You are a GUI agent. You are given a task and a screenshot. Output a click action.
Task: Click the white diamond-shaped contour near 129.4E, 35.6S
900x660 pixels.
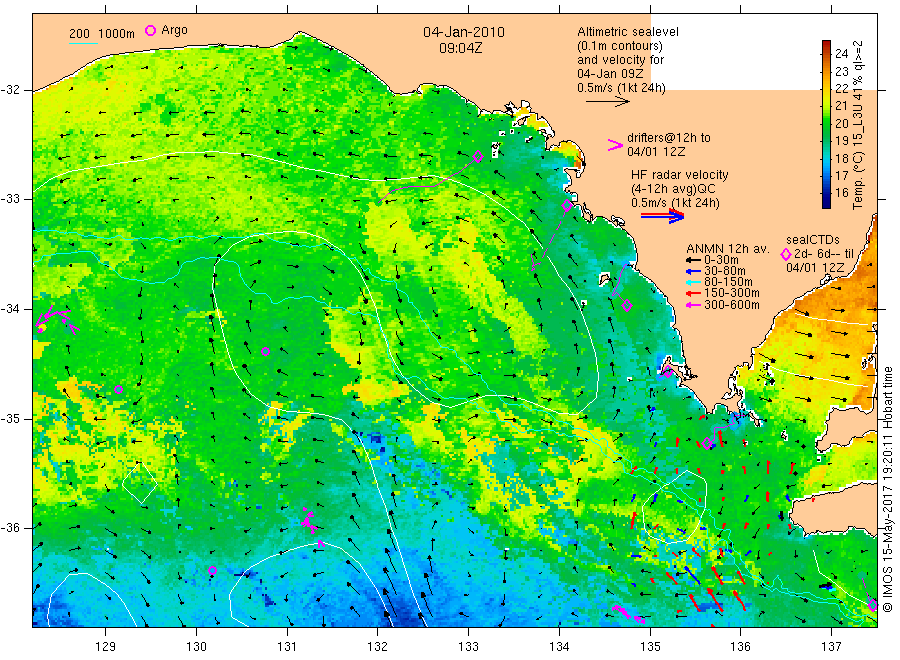tap(139, 484)
